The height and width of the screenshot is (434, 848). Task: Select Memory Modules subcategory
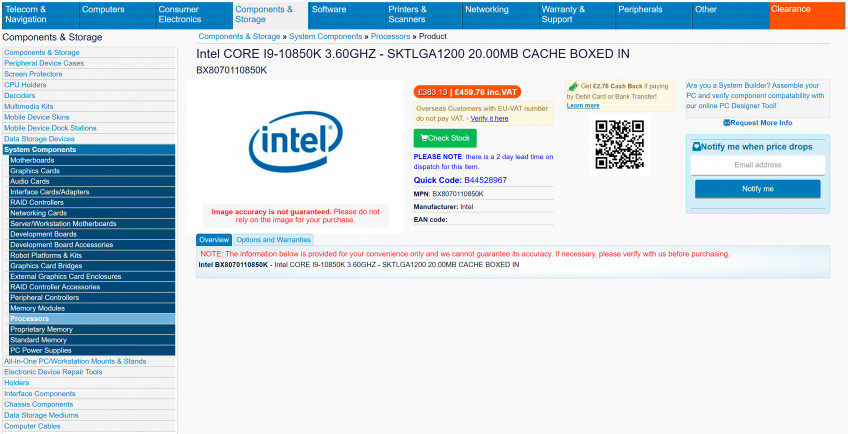tap(92, 308)
